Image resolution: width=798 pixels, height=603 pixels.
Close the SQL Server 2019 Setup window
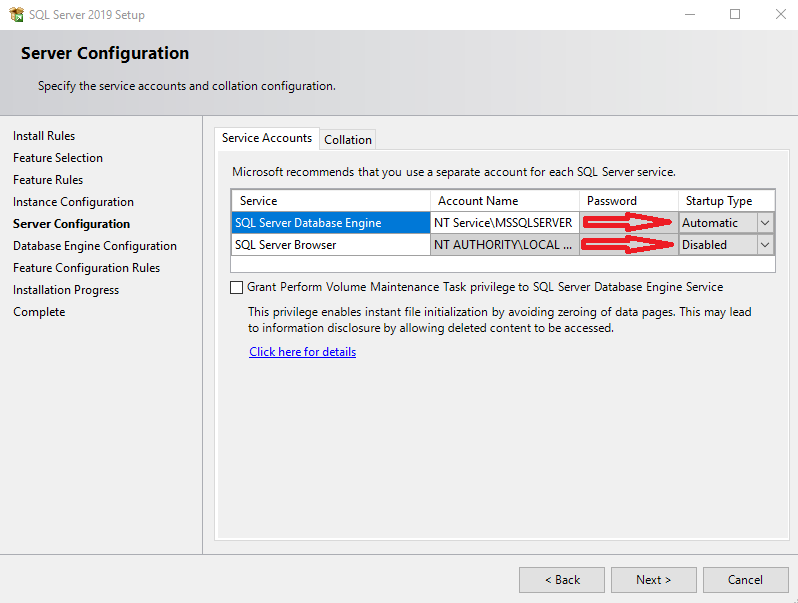[780, 15]
